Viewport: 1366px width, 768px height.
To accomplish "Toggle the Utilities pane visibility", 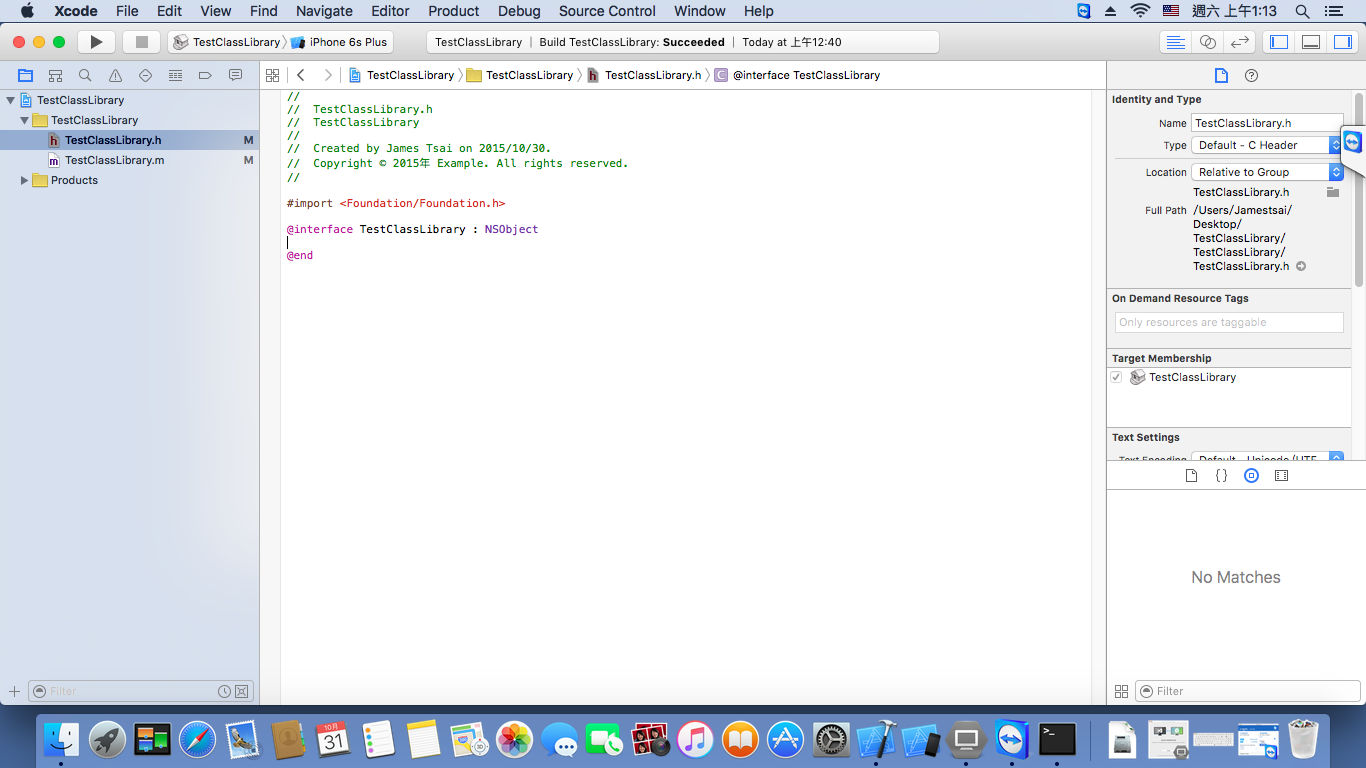I will point(1342,42).
